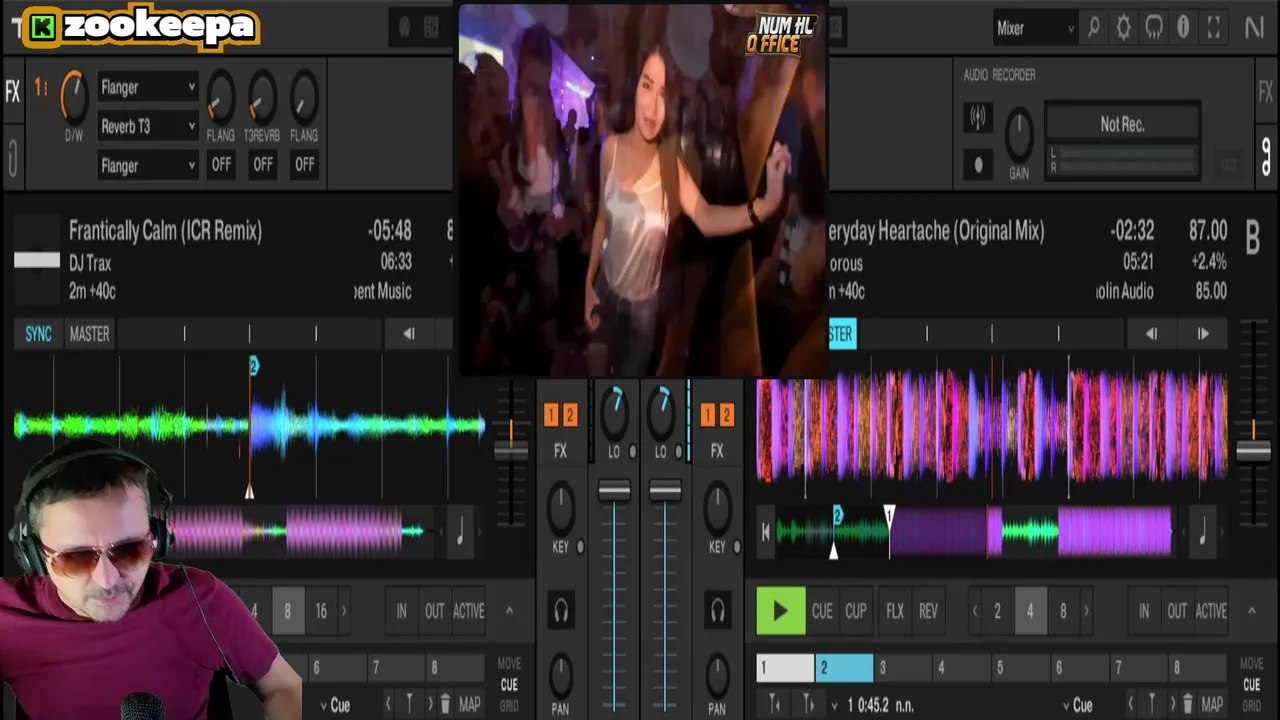1280x720 pixels.
Task: Click Deck A tempo bend left arrow
Action: point(408,334)
